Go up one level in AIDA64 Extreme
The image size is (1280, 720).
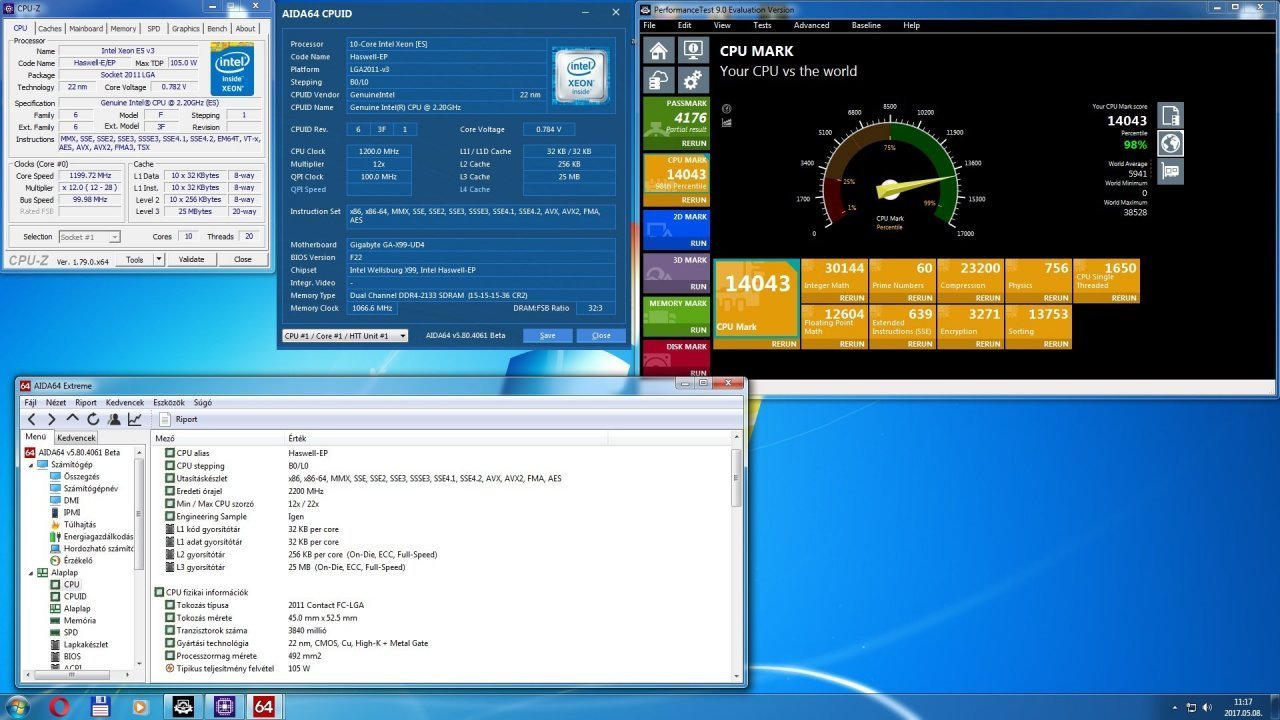pyautogui.click(x=72, y=419)
